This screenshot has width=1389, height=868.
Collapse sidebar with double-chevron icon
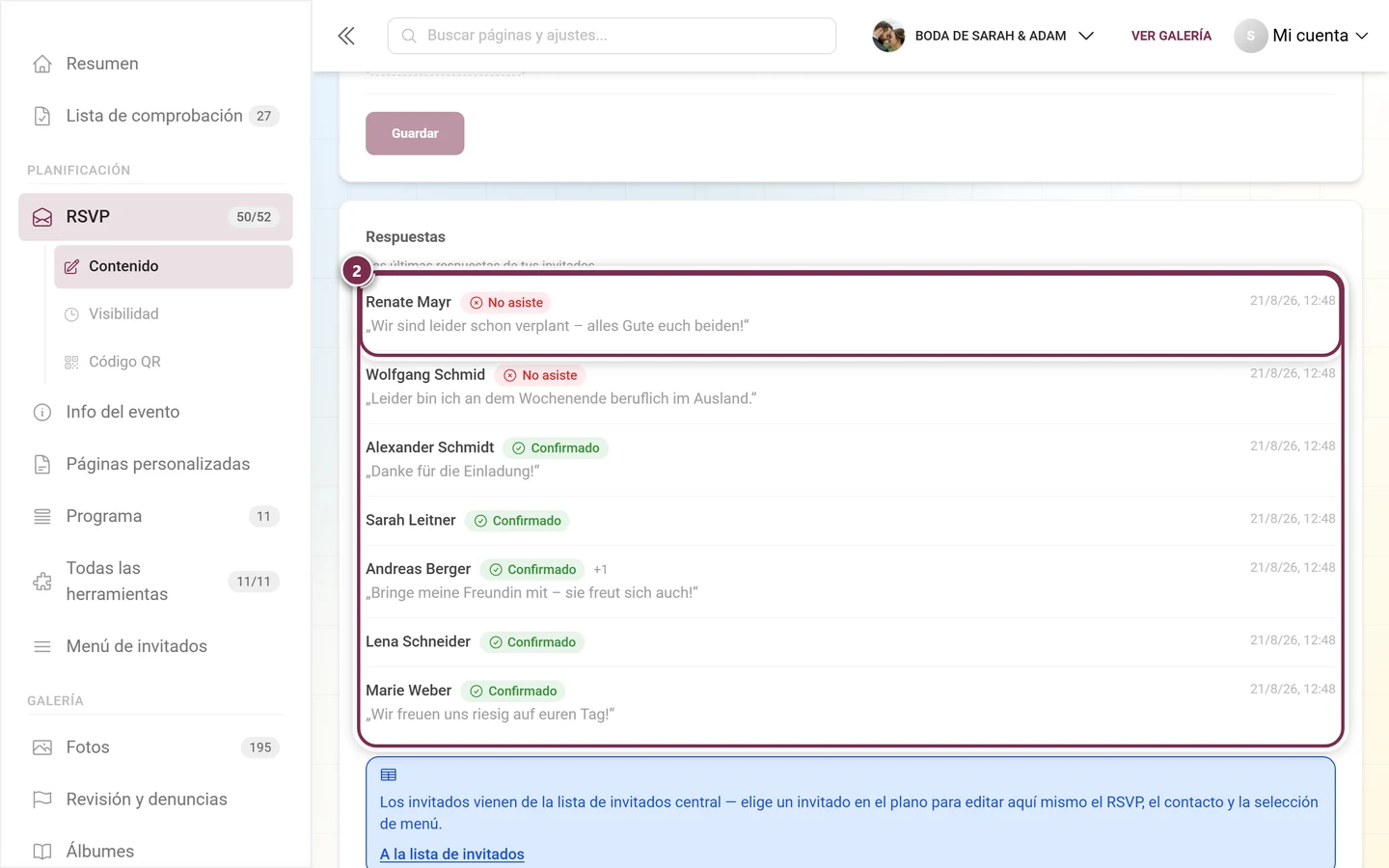(346, 36)
